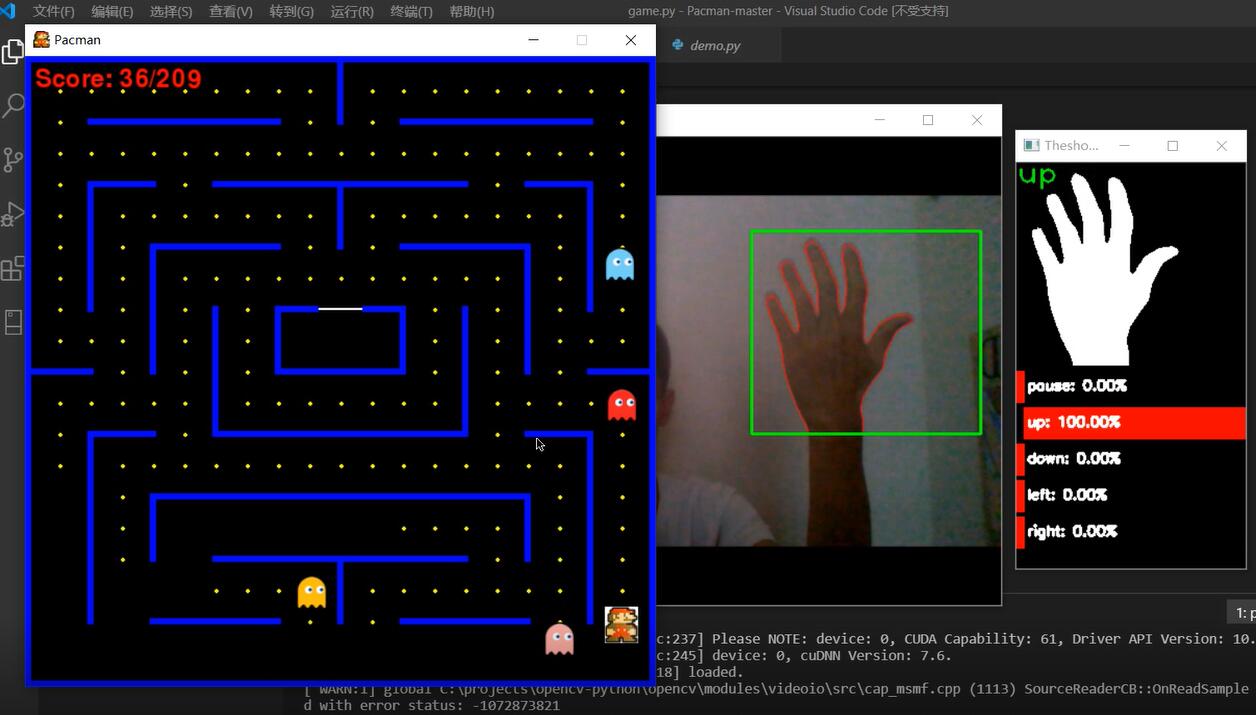Expand the terminal selector dropdown
This screenshot has height=715, width=1256.
(x=1241, y=613)
